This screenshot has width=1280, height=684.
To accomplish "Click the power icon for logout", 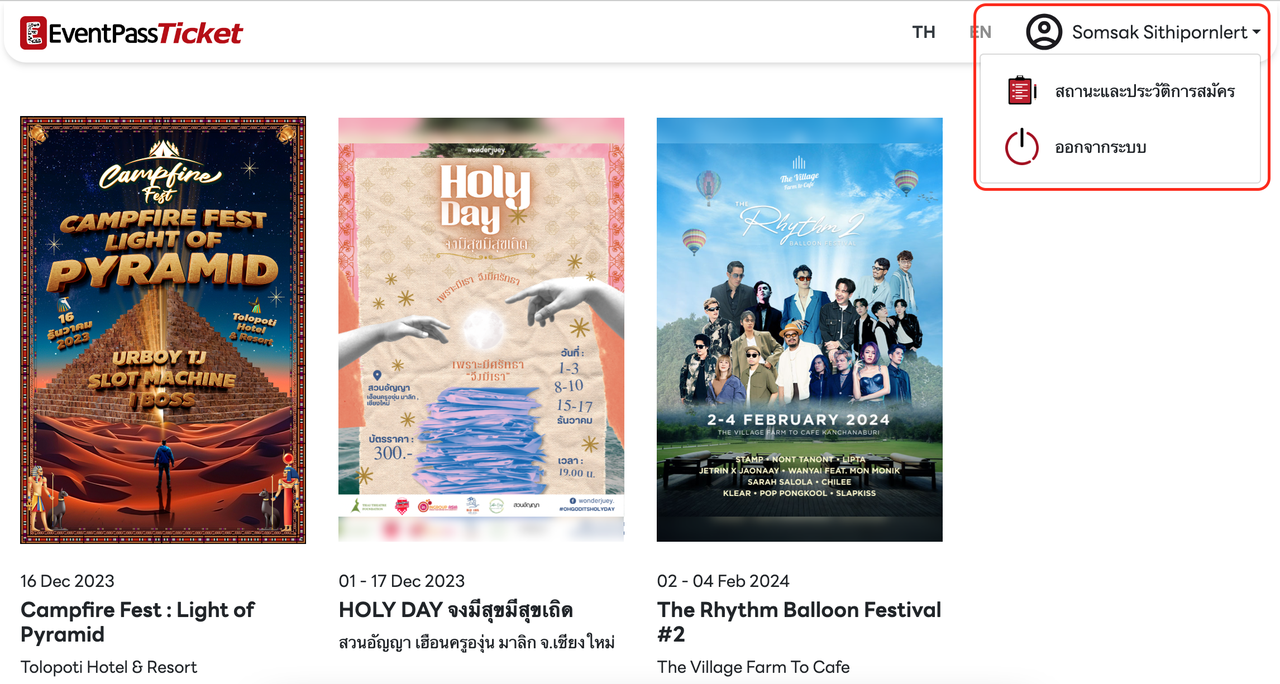I will 1021,148.
